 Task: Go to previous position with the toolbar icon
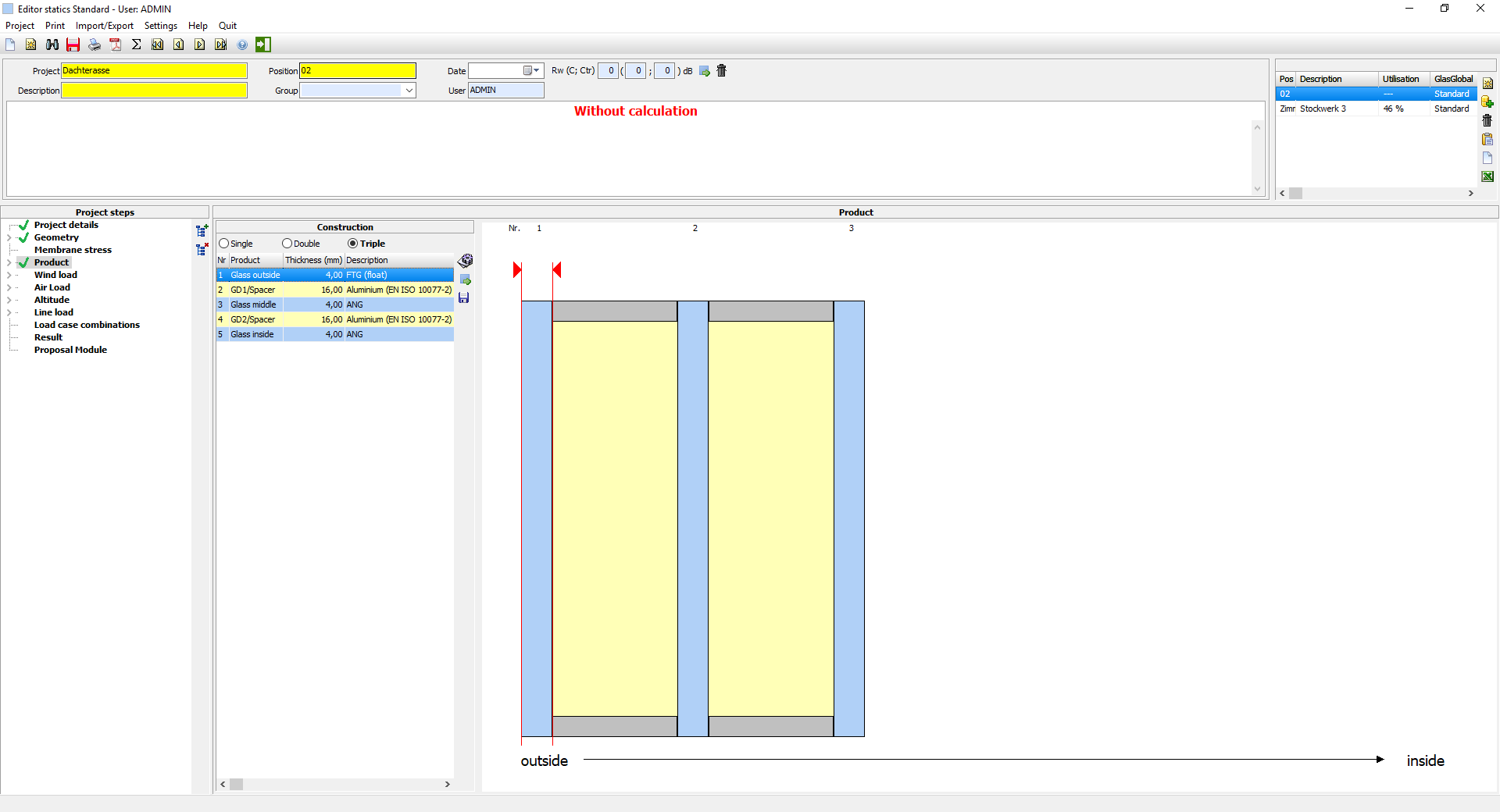(x=179, y=45)
